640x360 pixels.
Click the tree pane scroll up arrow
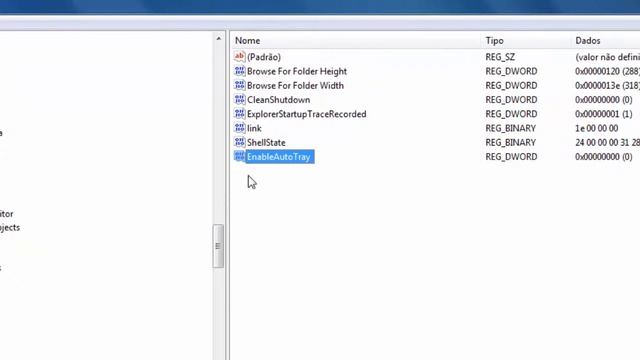(218, 39)
